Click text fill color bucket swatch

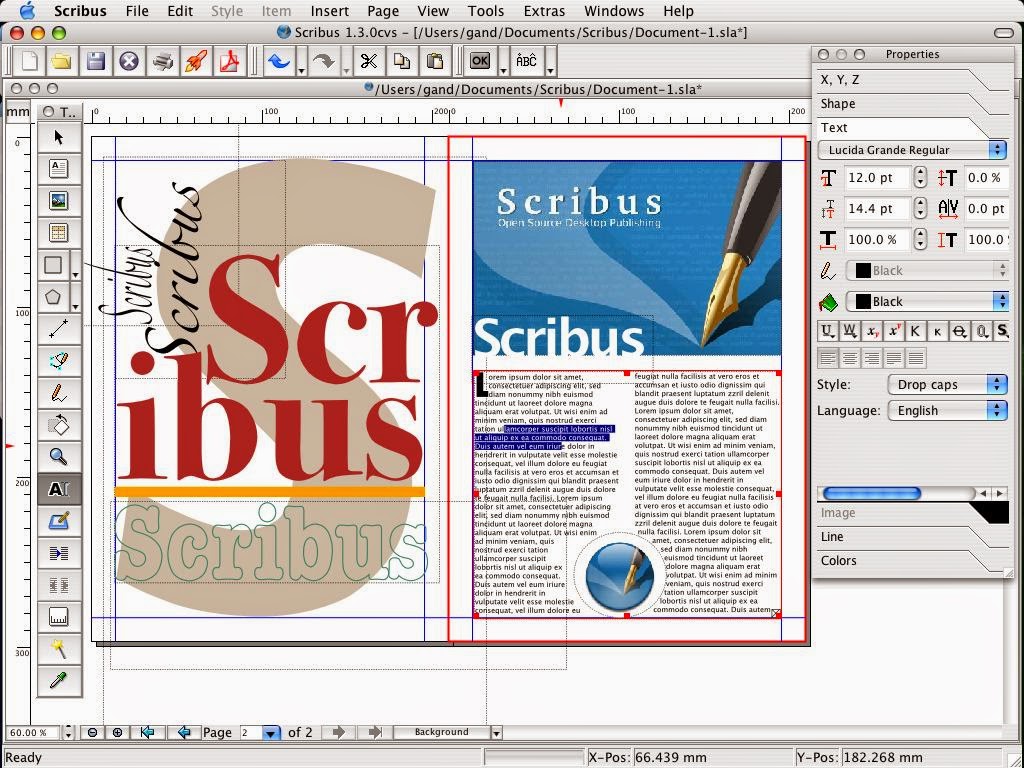pos(828,302)
